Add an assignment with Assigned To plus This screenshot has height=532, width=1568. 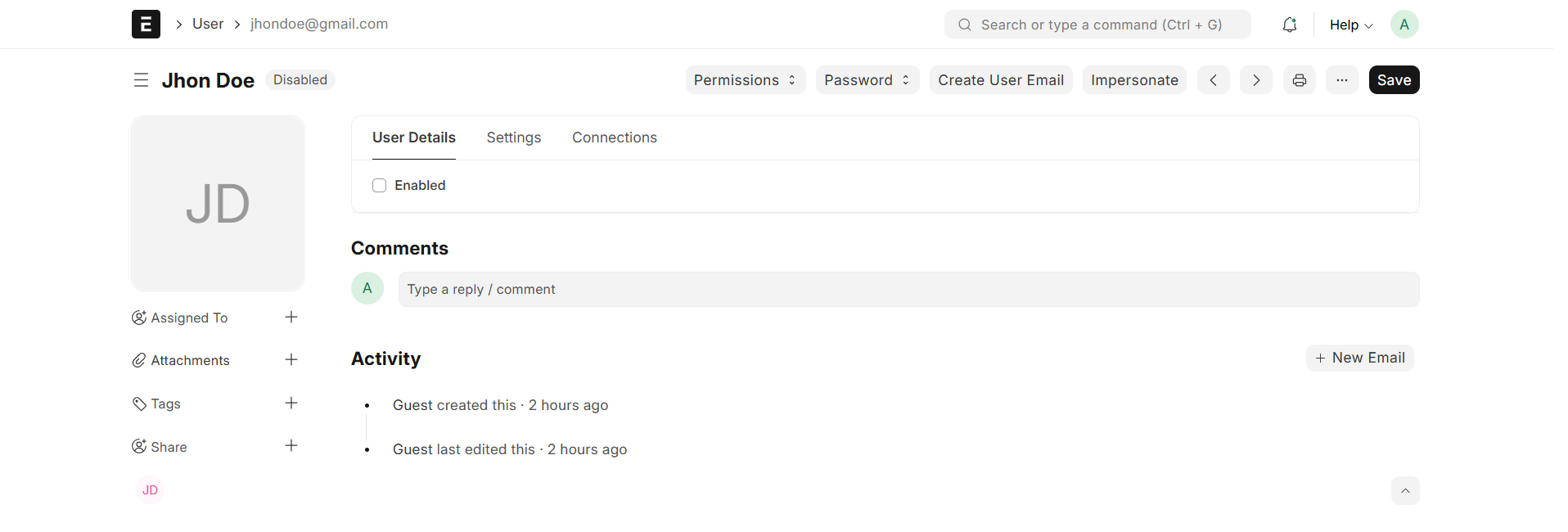[291, 318]
